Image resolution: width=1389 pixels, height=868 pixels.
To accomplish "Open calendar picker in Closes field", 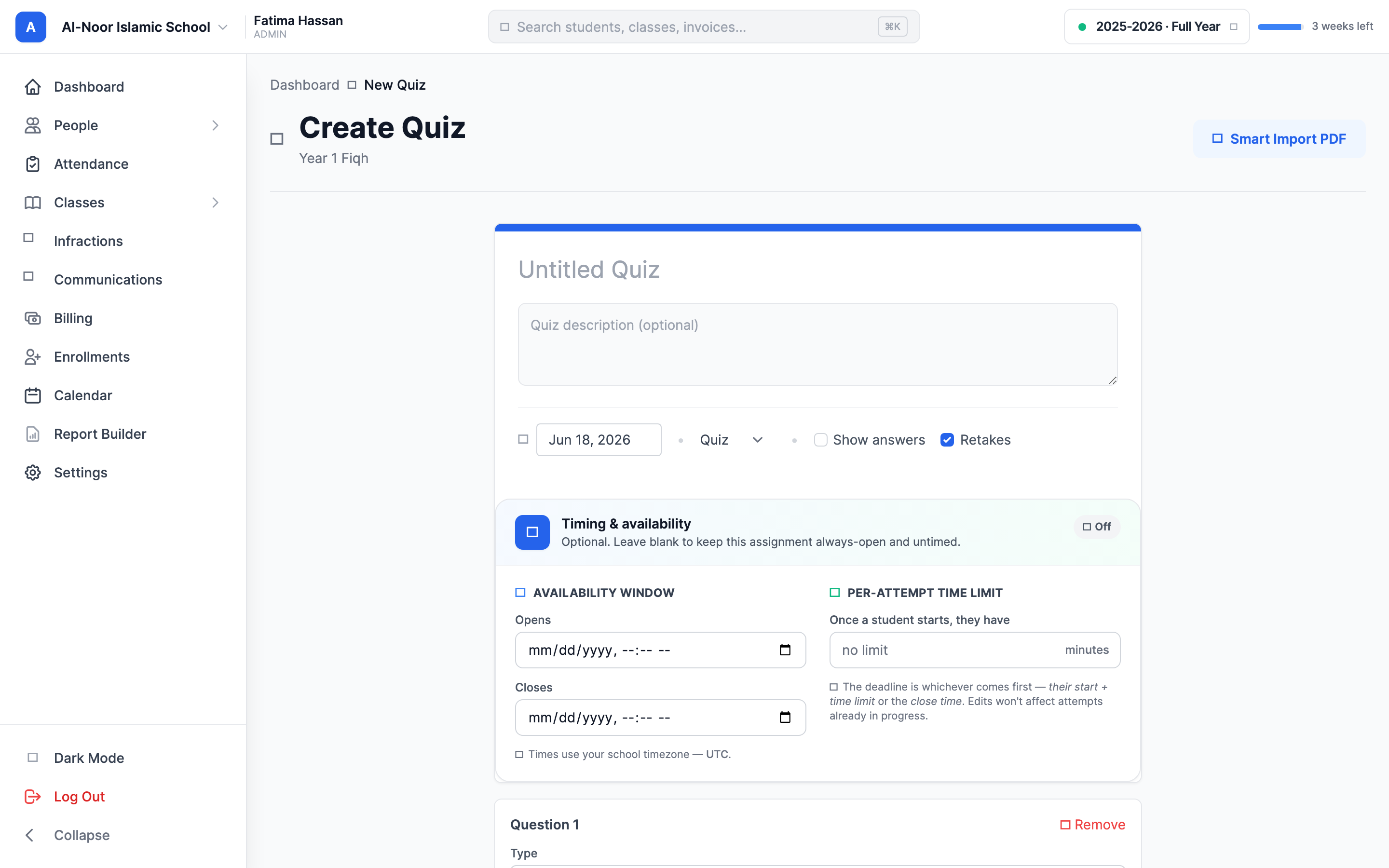I will [785, 717].
